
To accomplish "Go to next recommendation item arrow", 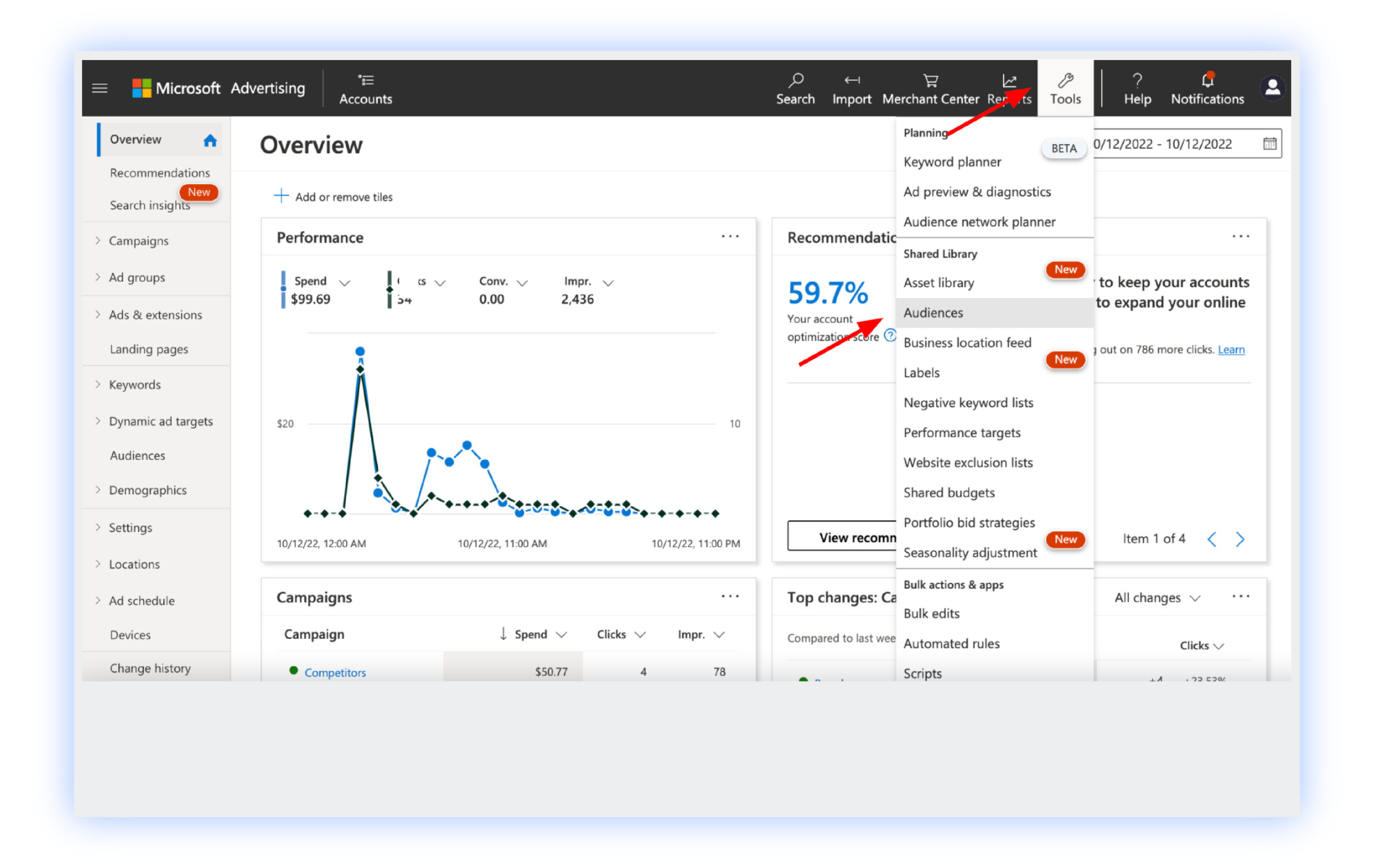I will pyautogui.click(x=1240, y=539).
